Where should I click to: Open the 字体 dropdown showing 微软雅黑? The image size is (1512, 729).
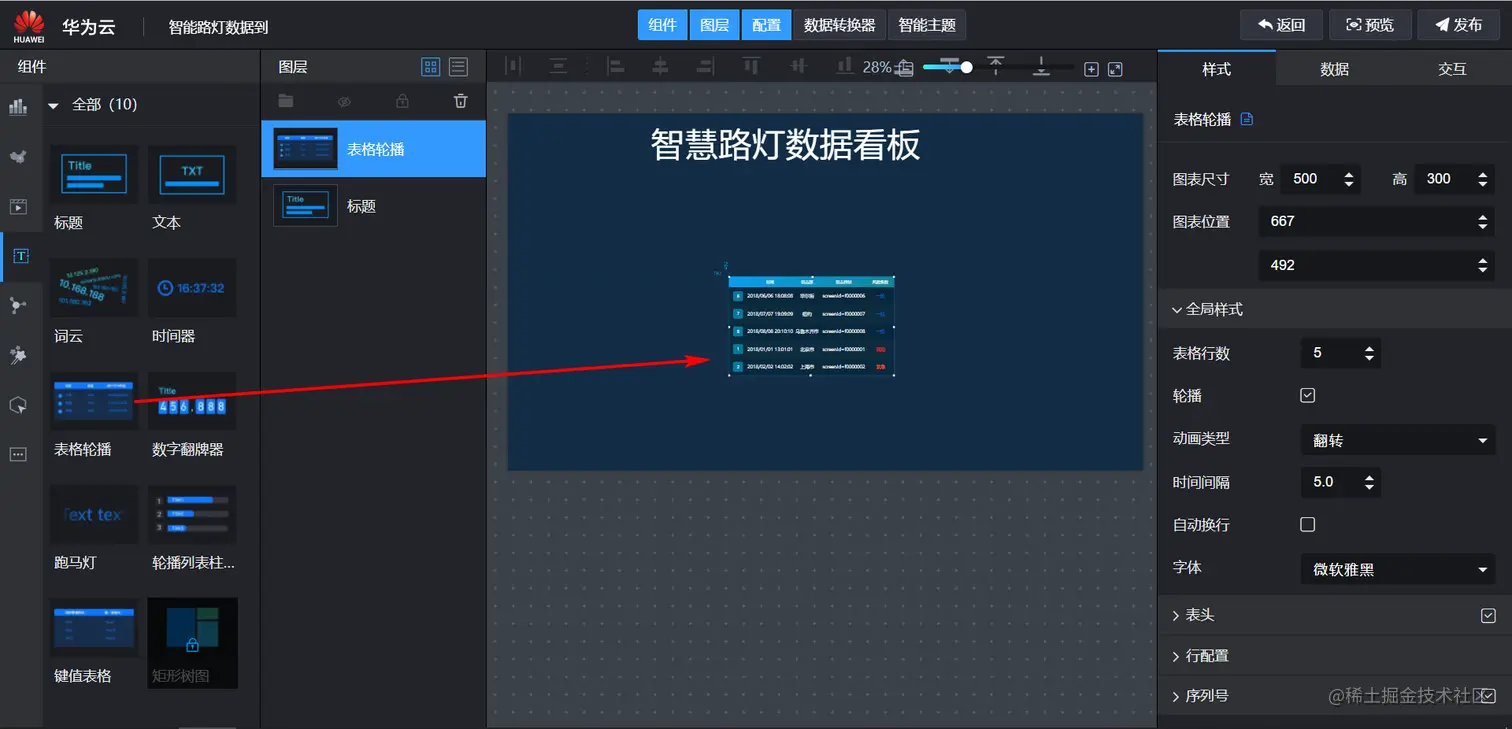[1398, 569]
